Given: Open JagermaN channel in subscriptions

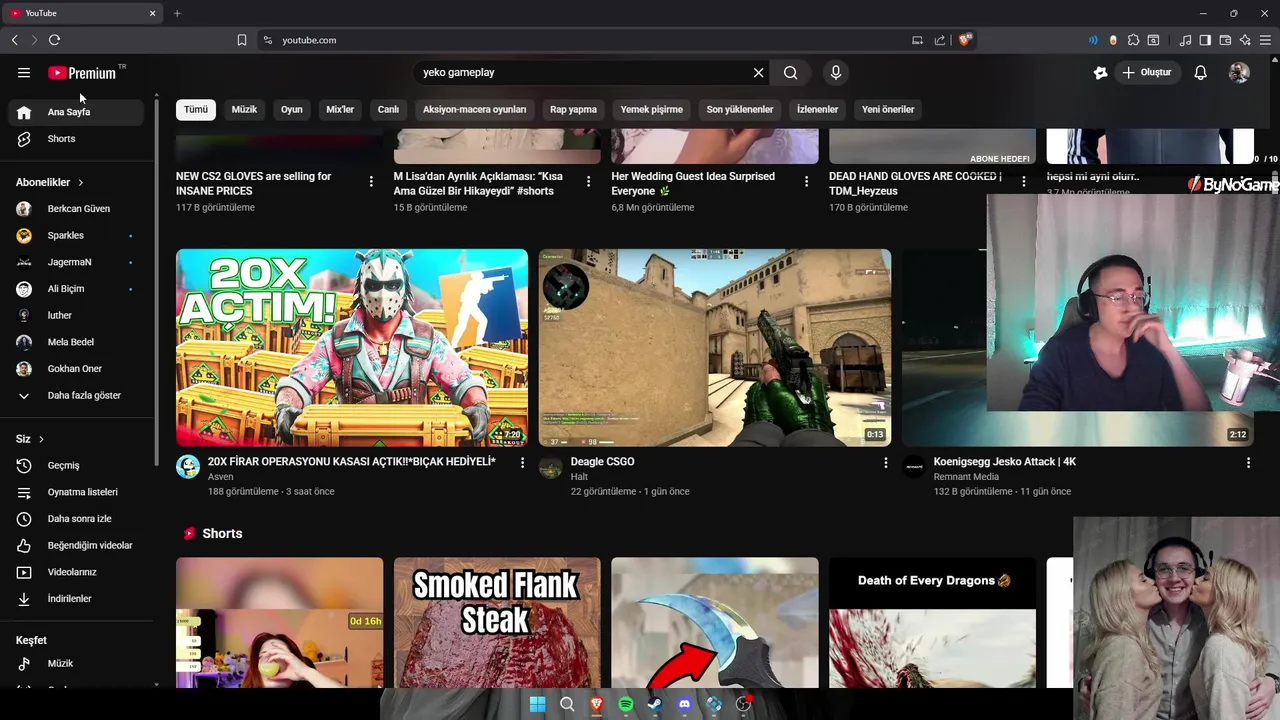Looking at the screenshot, I should (x=77, y=262).
